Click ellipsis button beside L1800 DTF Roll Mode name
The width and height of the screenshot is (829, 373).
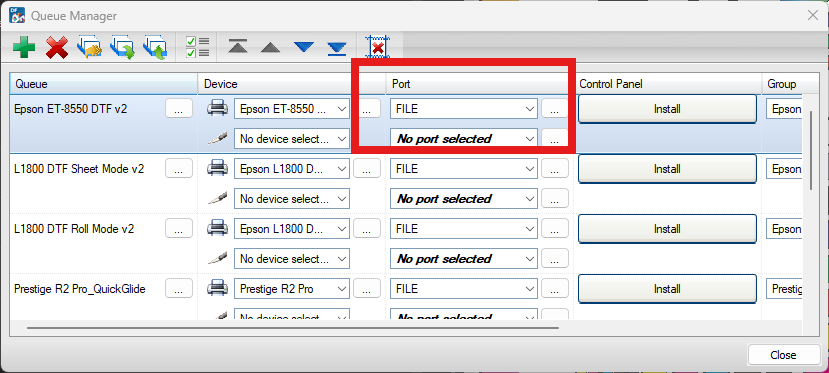click(179, 229)
